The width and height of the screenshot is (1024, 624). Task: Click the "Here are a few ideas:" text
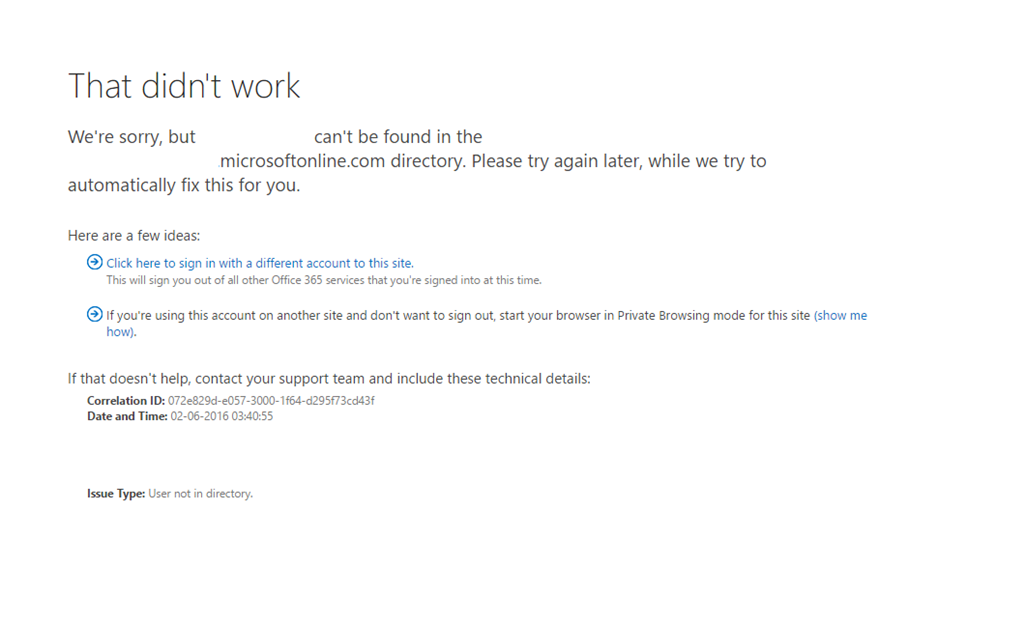click(x=134, y=236)
